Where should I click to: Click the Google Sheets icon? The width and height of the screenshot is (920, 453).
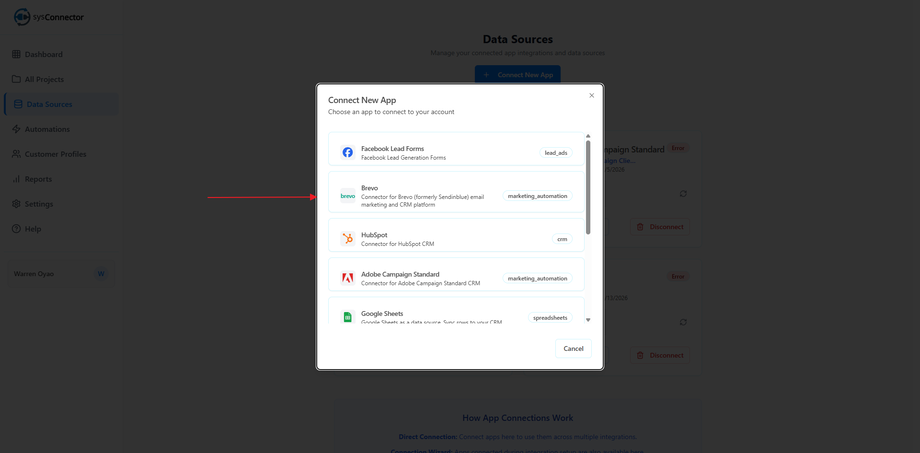(348, 317)
